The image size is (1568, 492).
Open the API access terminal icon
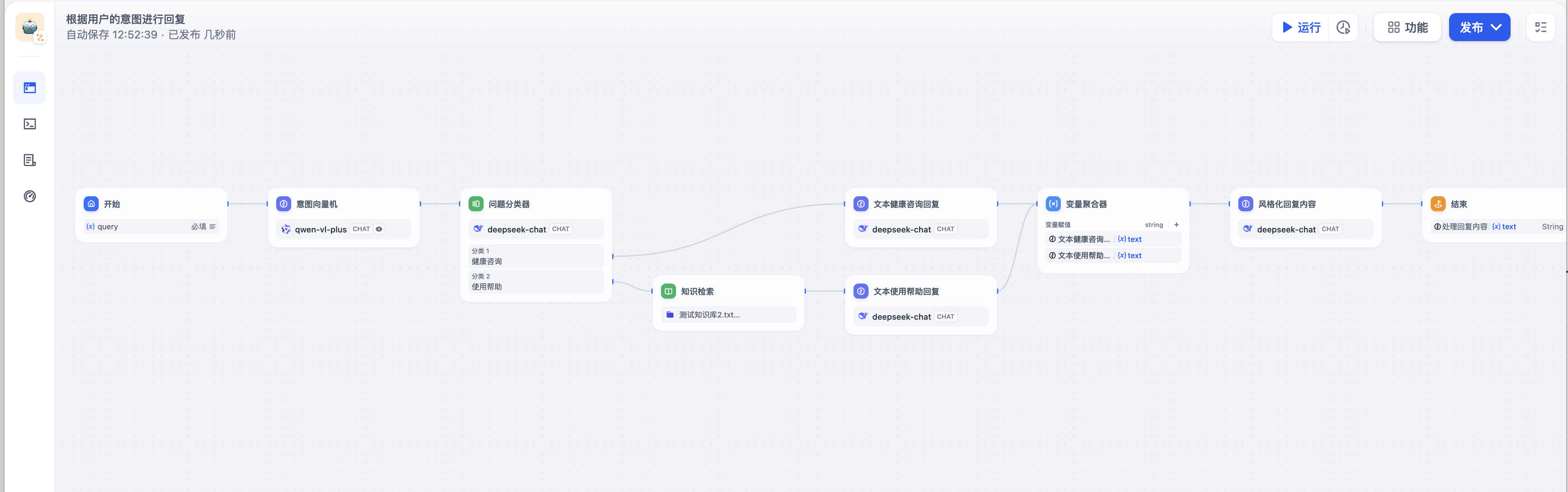tap(30, 124)
